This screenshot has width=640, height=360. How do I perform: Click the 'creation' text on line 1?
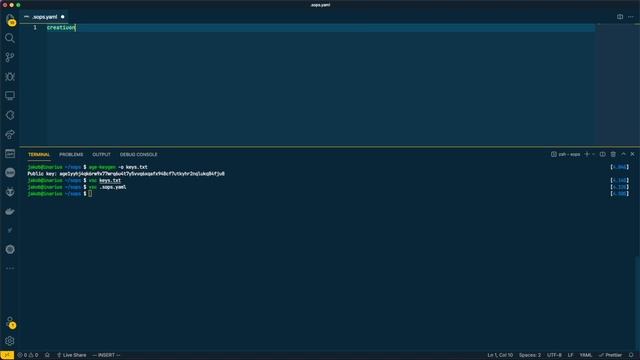click(x=61, y=28)
